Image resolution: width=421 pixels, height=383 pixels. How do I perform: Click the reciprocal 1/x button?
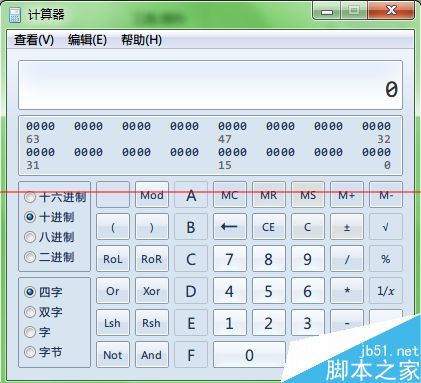point(386,291)
